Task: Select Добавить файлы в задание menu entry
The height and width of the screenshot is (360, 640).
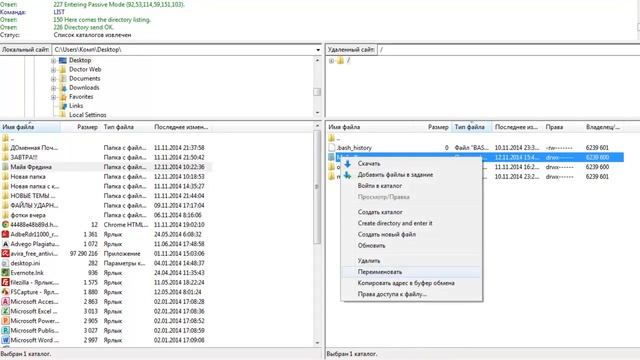Action: pos(395,175)
